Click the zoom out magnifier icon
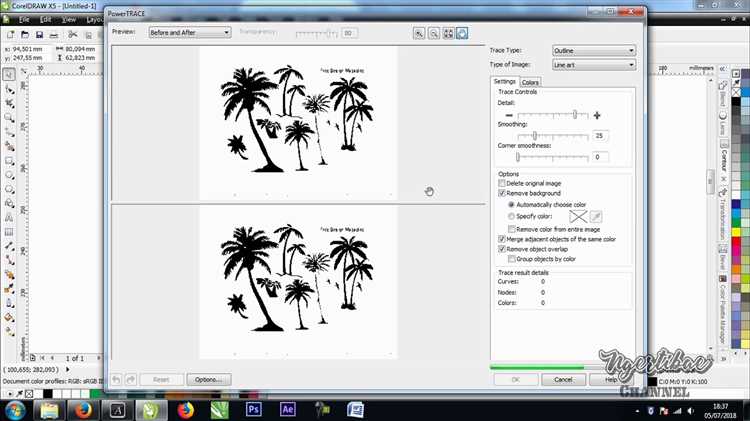750x421 pixels. point(433,33)
